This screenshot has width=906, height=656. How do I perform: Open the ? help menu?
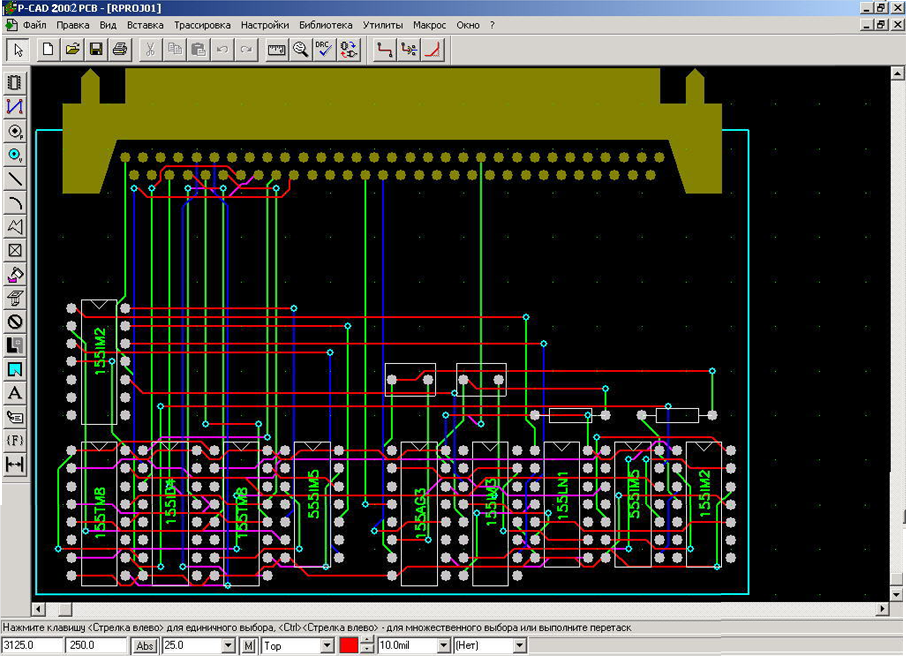[492, 25]
